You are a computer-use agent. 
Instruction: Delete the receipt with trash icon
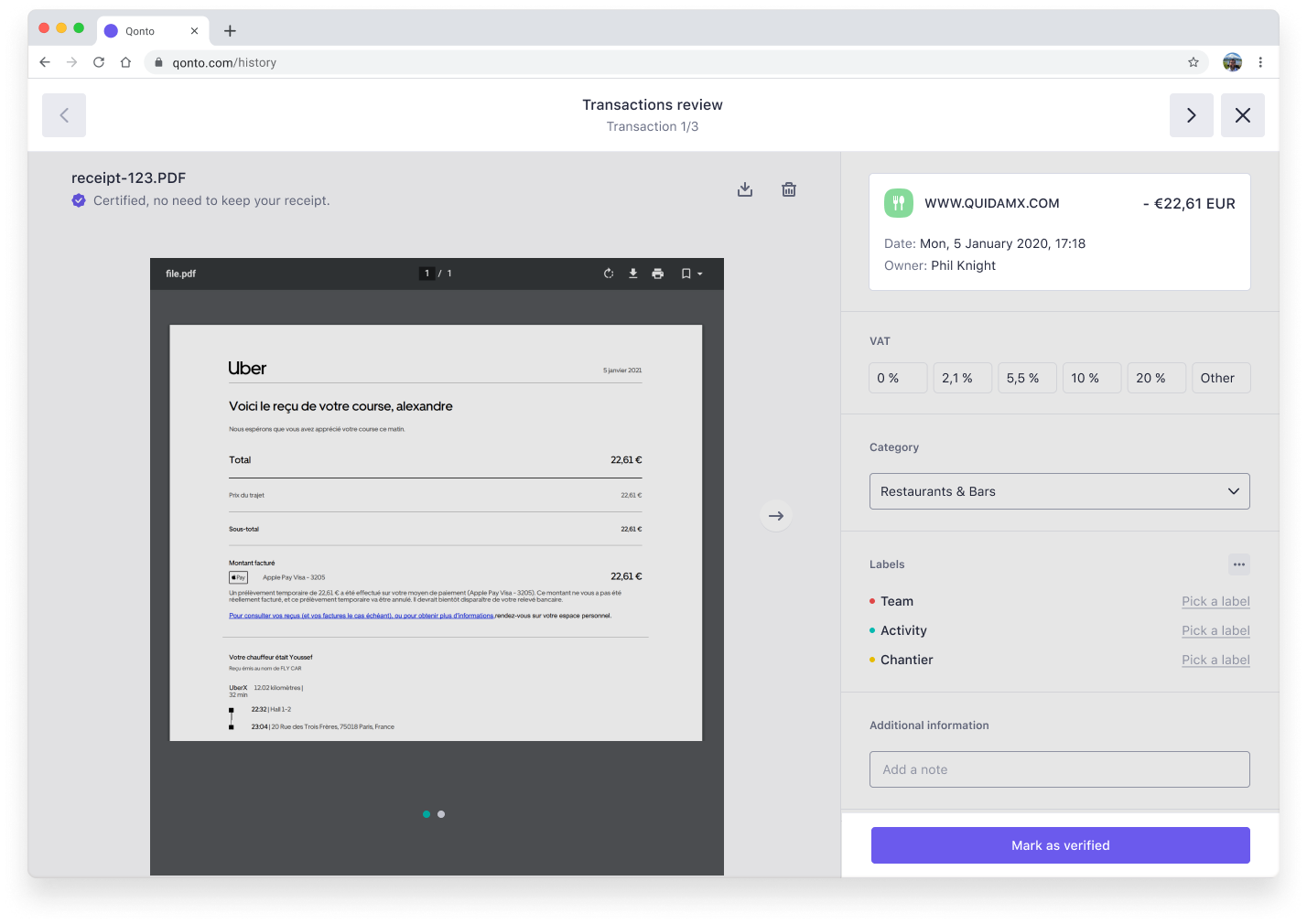click(x=789, y=189)
